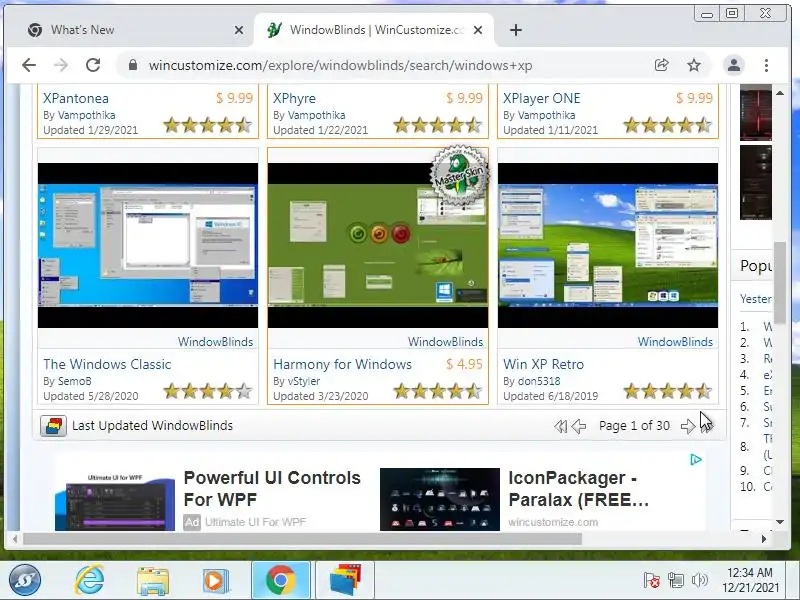Screen dimensions: 800x600
Task: Open the volume speaker tray icon
Action: 699,580
